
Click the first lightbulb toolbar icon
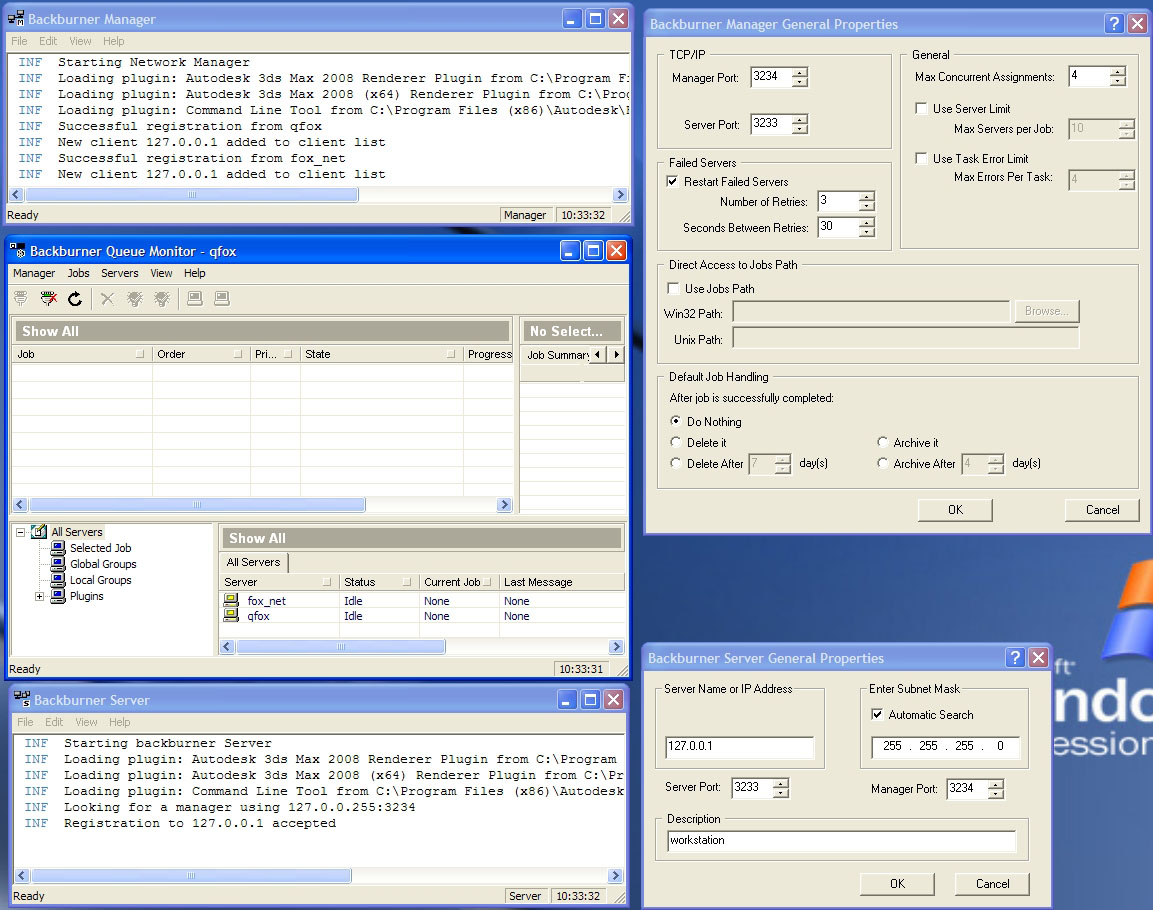(x=135, y=298)
